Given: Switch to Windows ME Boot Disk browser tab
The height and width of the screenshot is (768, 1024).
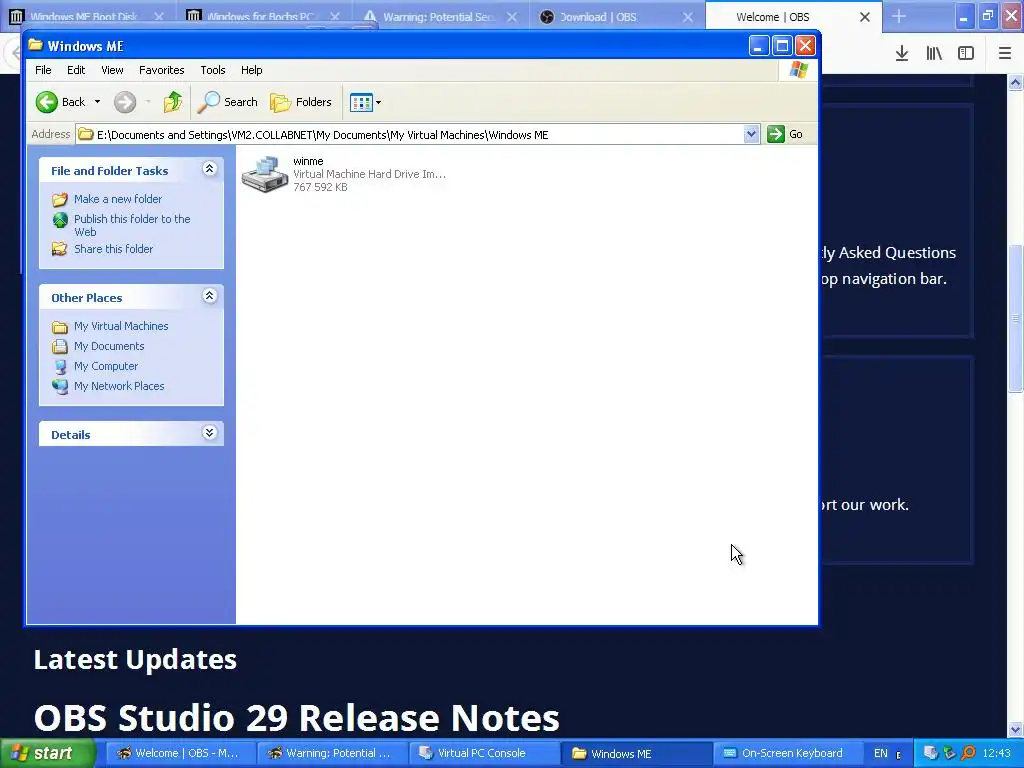Looking at the screenshot, I should click(88, 16).
